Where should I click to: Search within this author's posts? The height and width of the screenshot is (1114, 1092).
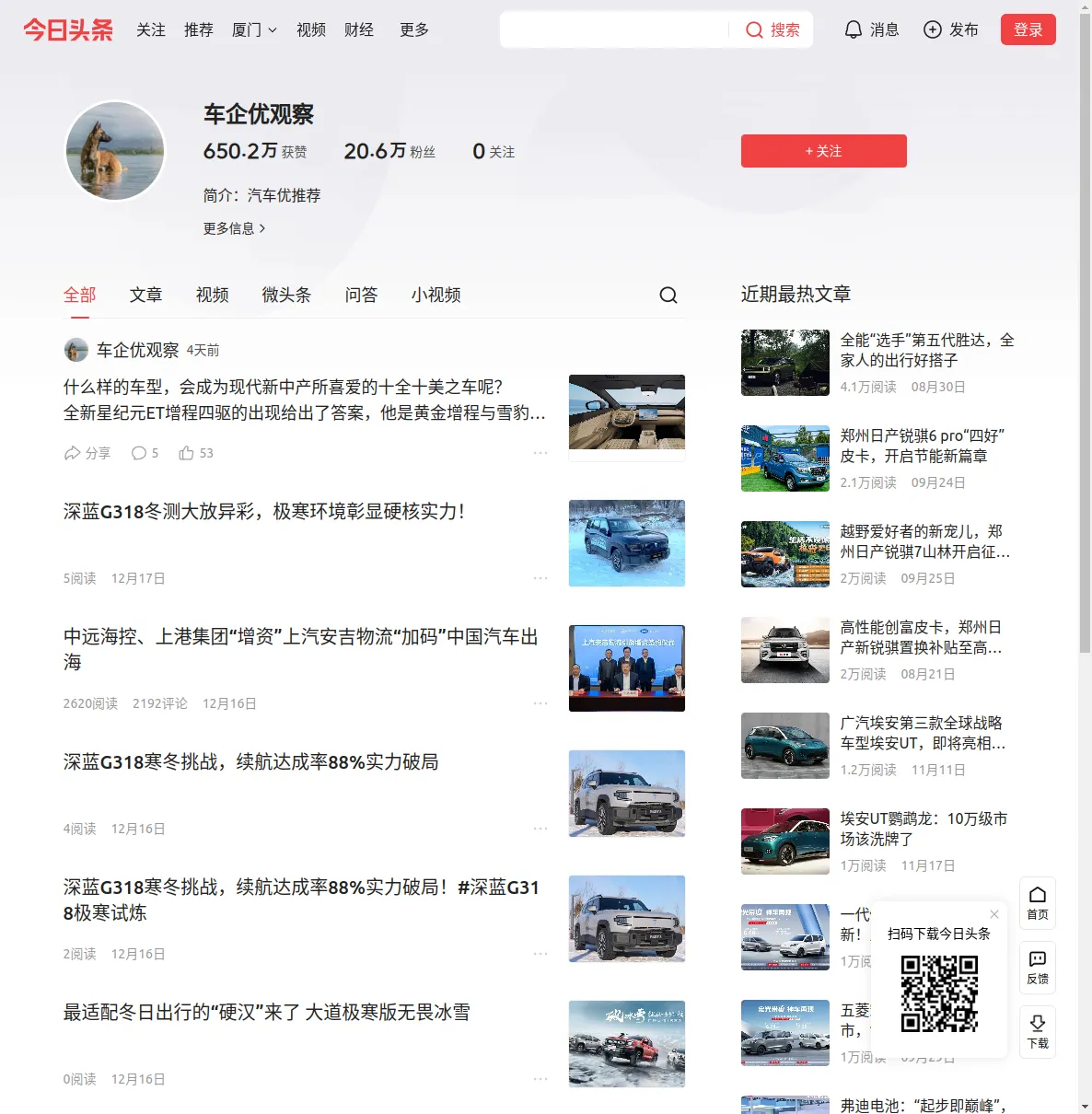tap(668, 295)
